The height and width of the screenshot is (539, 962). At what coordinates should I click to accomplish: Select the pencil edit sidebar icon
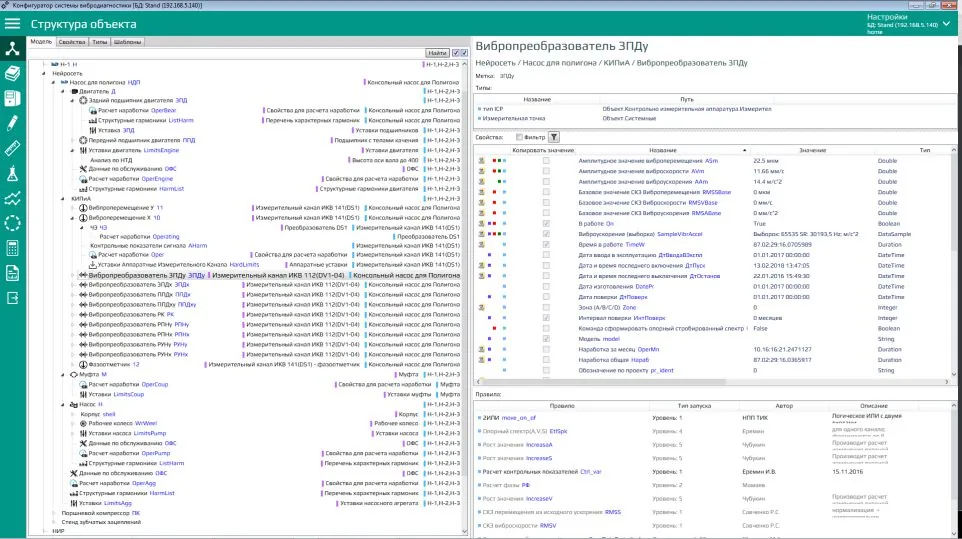[12, 123]
